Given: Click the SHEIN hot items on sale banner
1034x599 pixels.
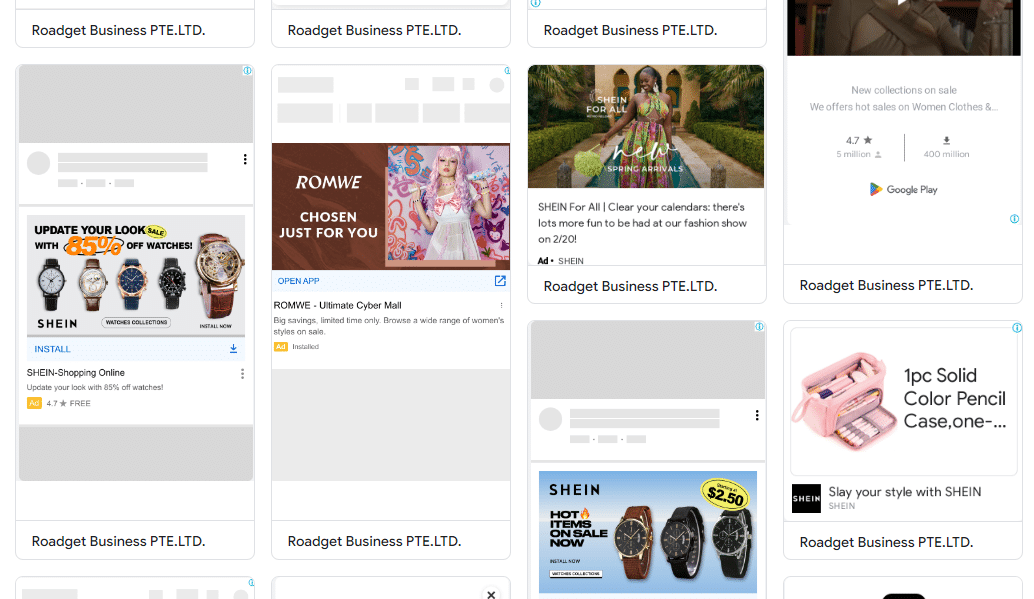Looking at the screenshot, I should [648, 532].
